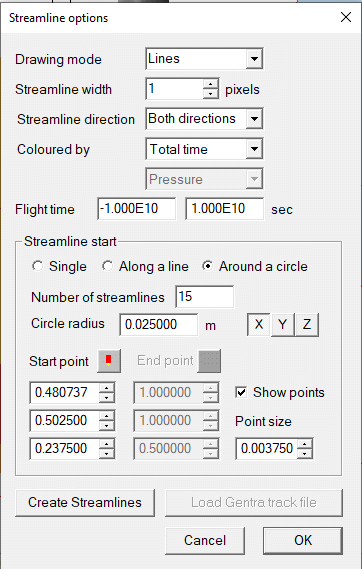Decrease the 0.480737 start coordinate value
This screenshot has width=362, height=569.
pyautogui.click(x=107, y=397)
